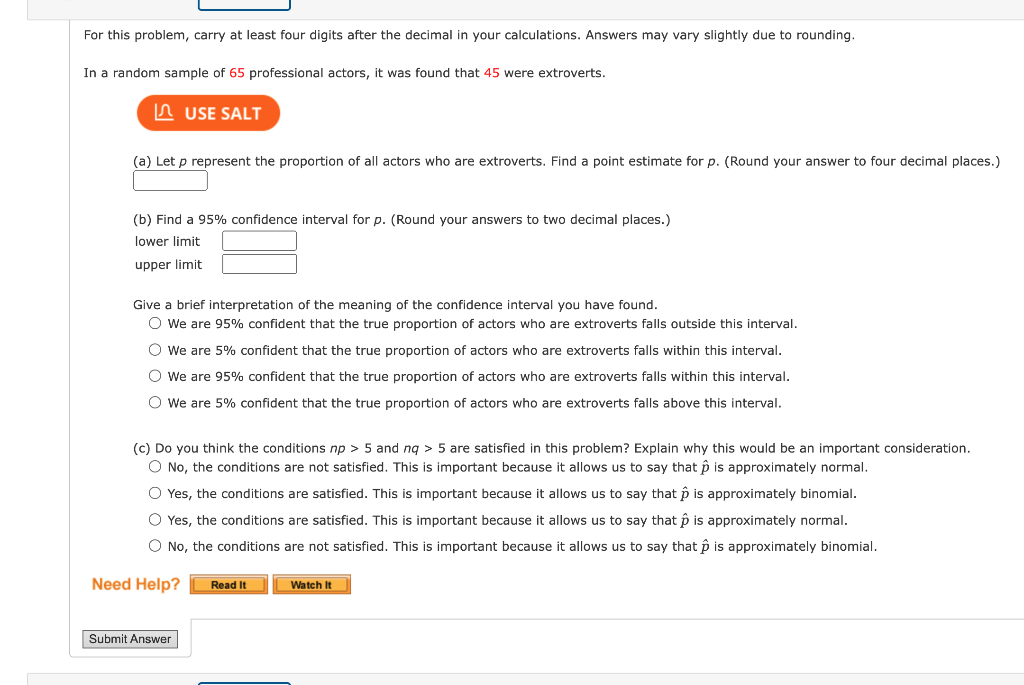Click the upper limit input field
This screenshot has height=685, width=1024.
[x=259, y=263]
